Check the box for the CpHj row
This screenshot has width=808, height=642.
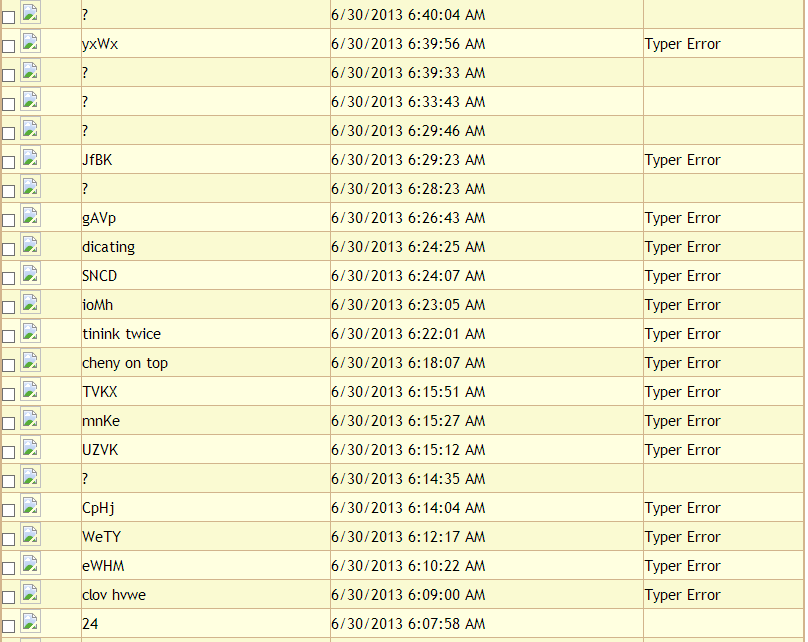coord(9,510)
